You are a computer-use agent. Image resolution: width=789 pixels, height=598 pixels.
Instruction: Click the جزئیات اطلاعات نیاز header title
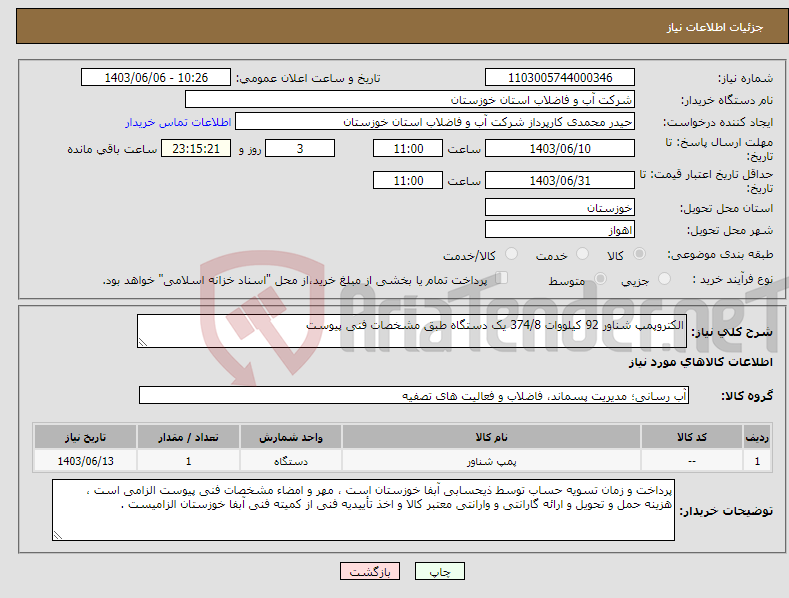[715, 27]
